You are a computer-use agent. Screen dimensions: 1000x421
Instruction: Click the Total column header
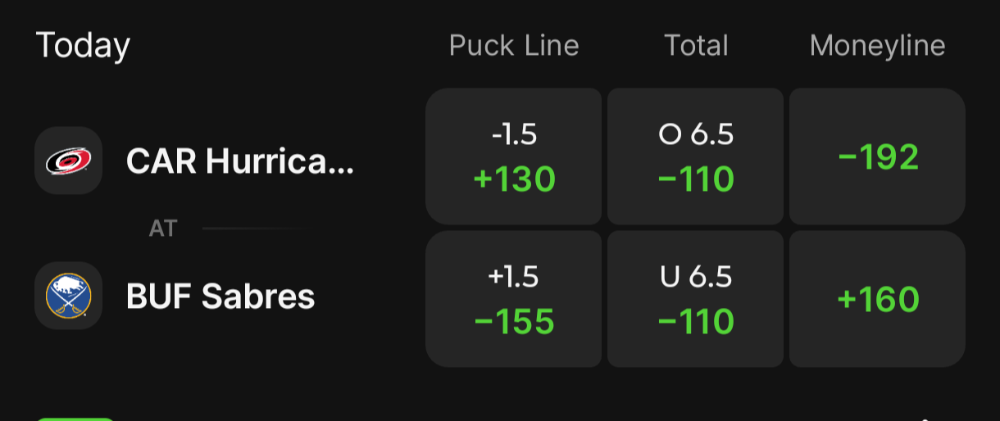[696, 46]
